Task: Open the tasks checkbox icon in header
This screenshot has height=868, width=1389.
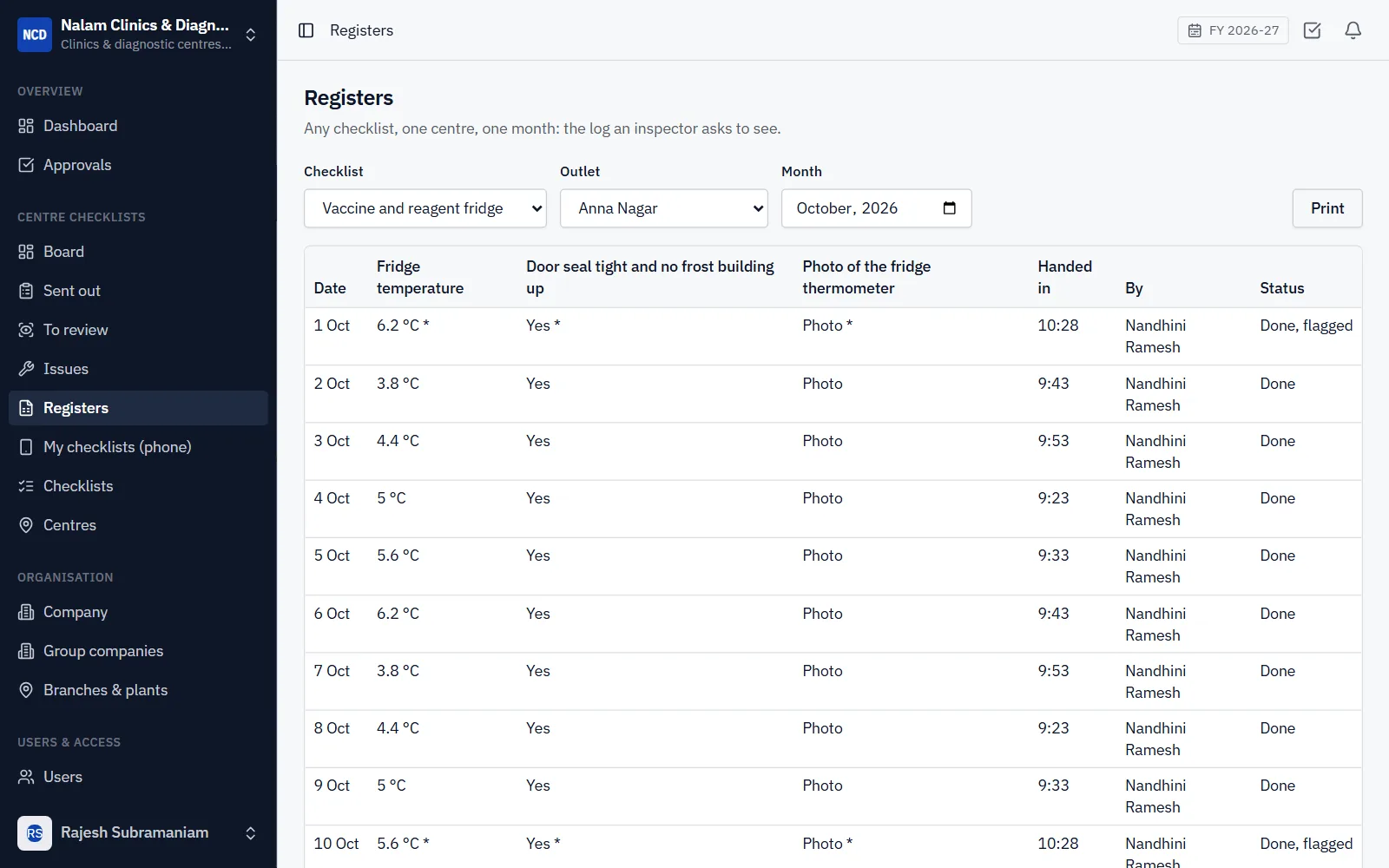Action: click(x=1312, y=30)
